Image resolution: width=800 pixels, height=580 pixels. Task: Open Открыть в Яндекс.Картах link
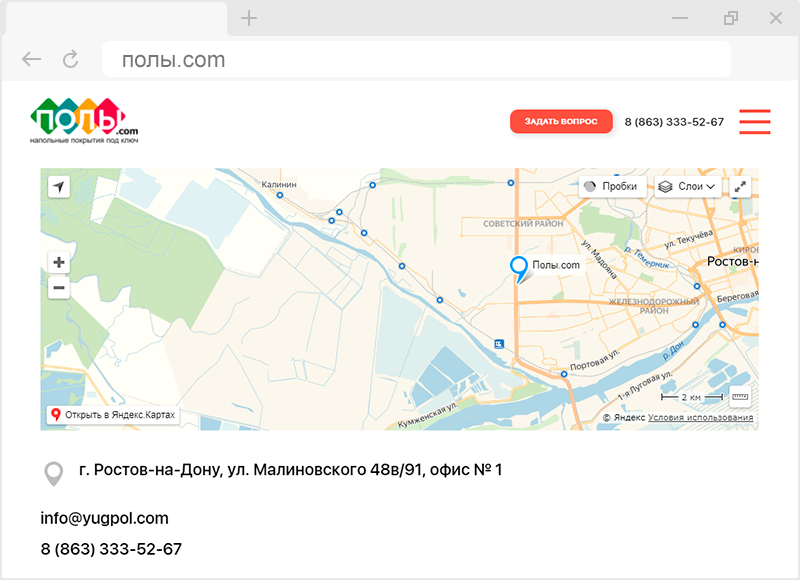pos(113,415)
